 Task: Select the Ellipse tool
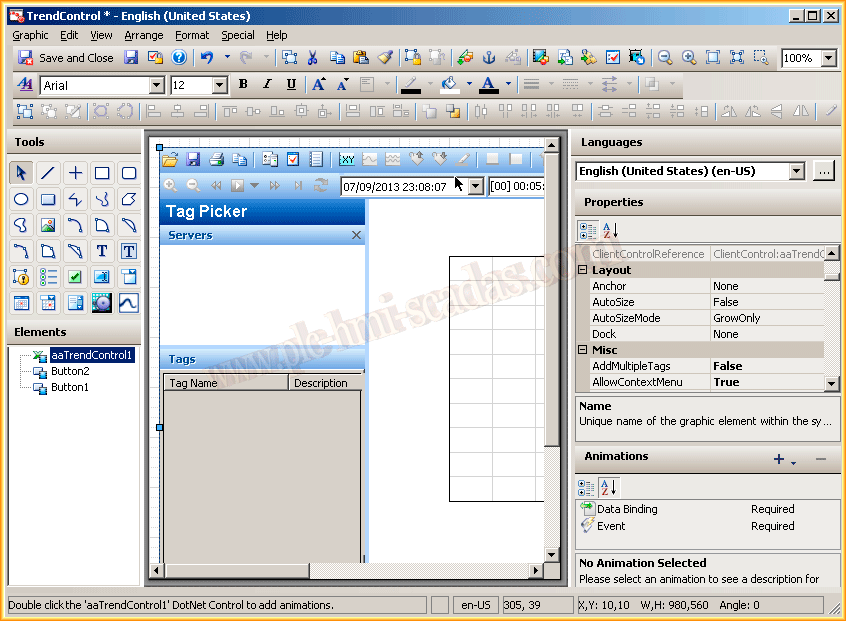(x=21, y=199)
